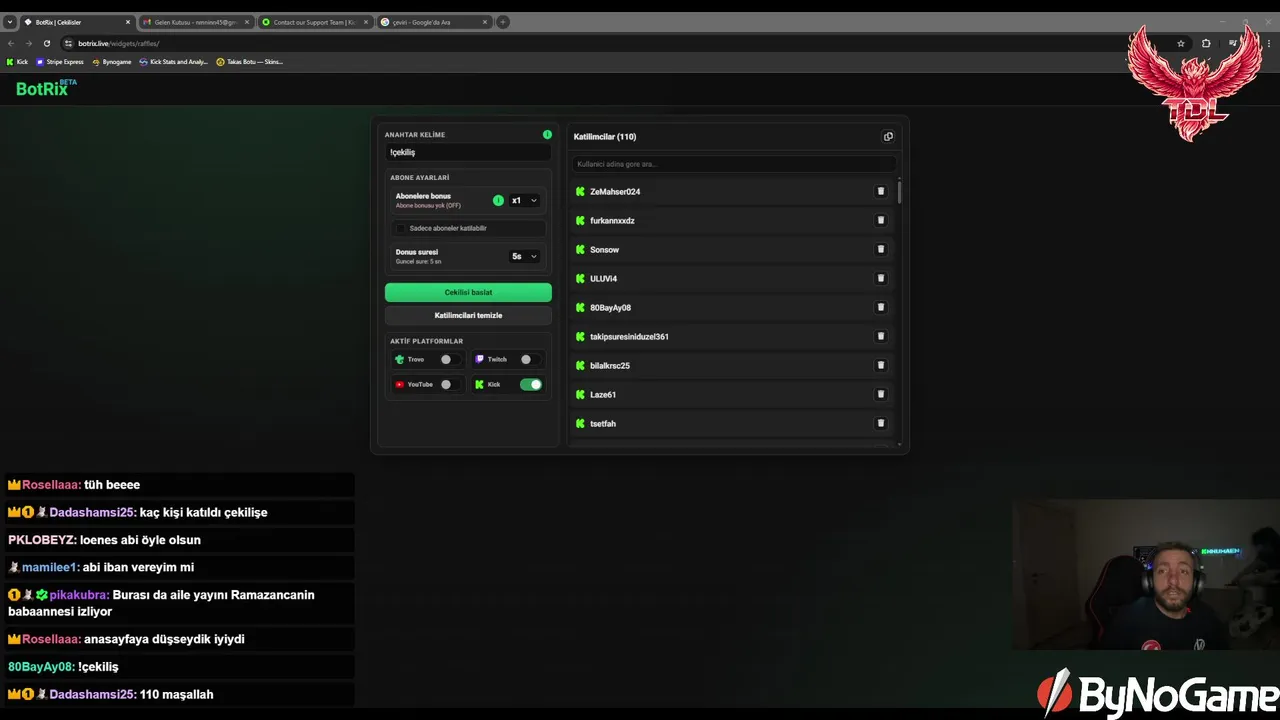
Task: Click the Kick logo under Aktif Platformlar
Action: click(480, 384)
